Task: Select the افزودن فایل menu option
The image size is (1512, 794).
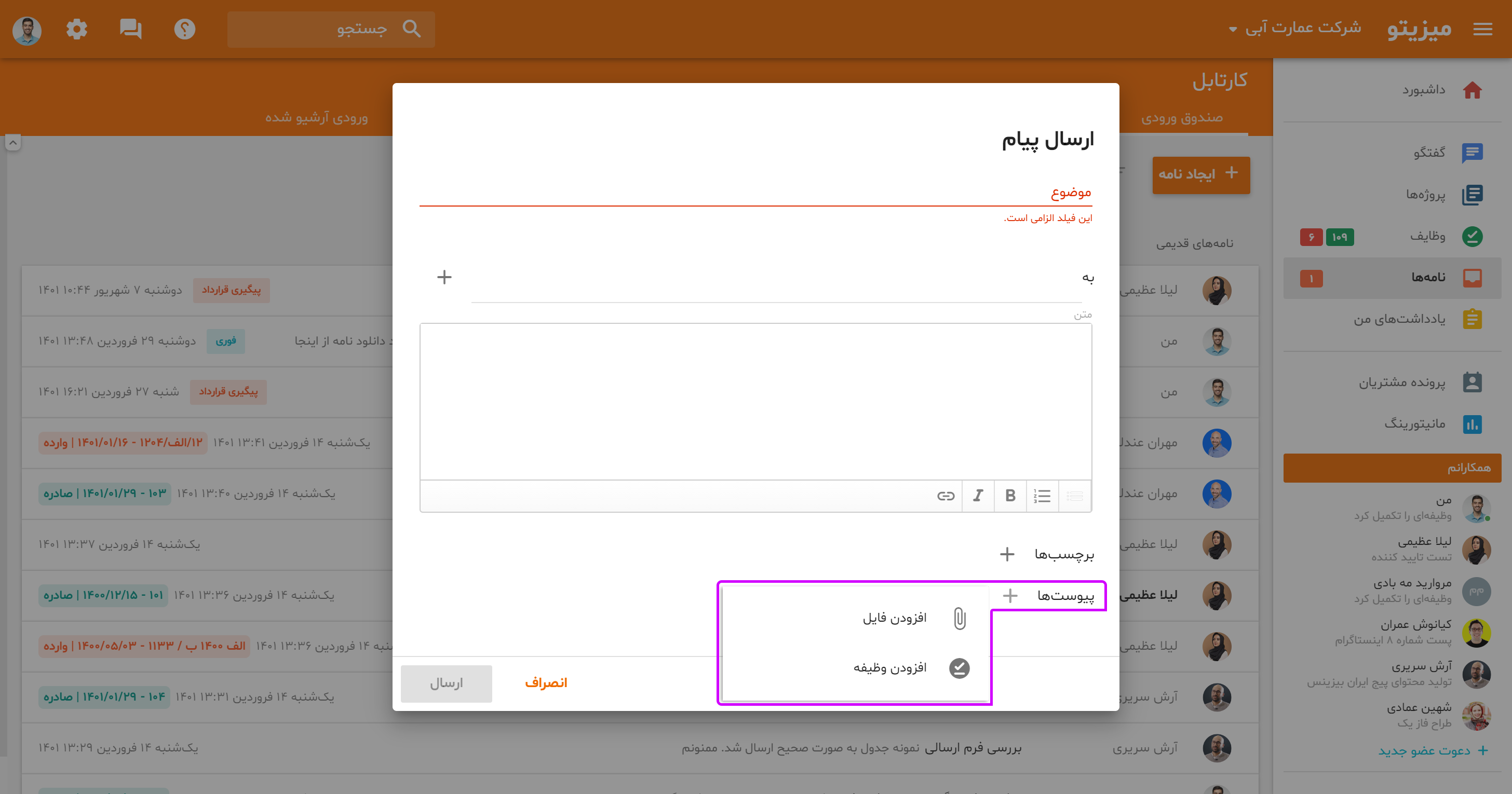Action: (x=894, y=618)
